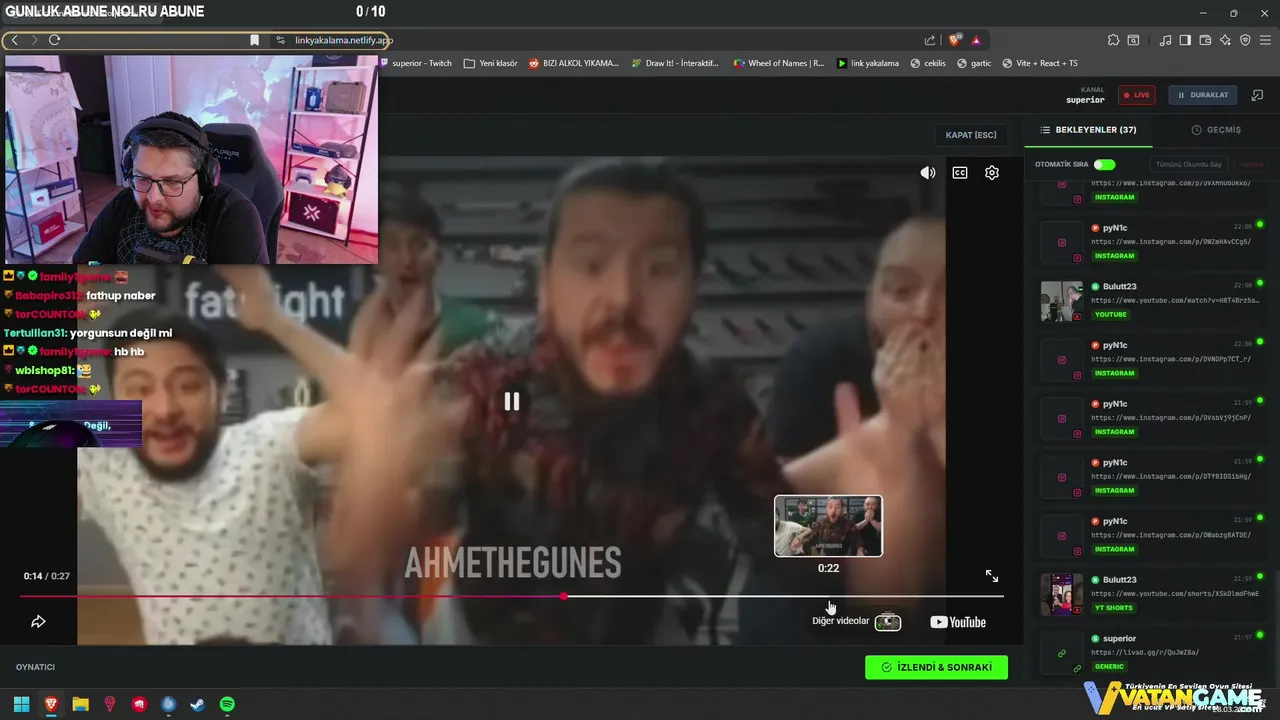Switch to the BEKLEYENLER (37) tab

pos(1088,130)
